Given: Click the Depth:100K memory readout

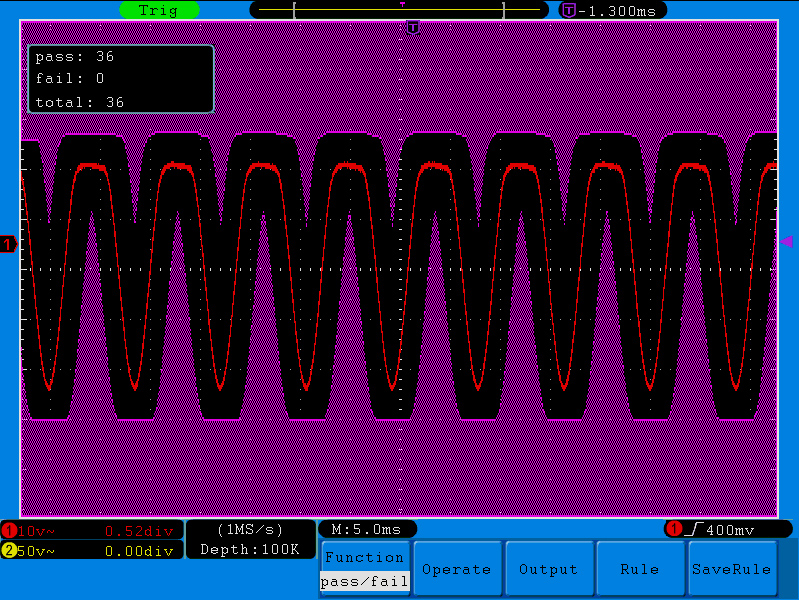Looking at the screenshot, I should pos(250,550).
